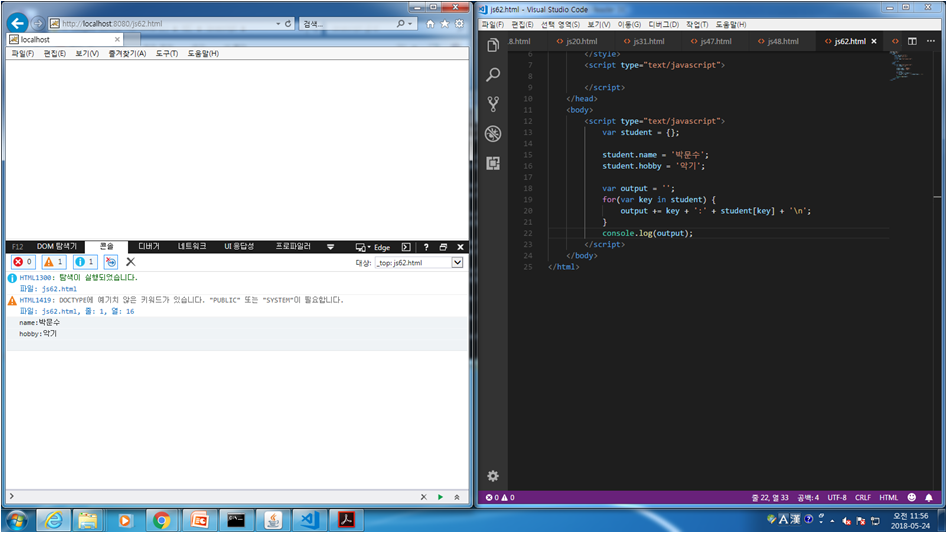Open VS Code manage gear icon
947x533 pixels.
click(x=493, y=476)
